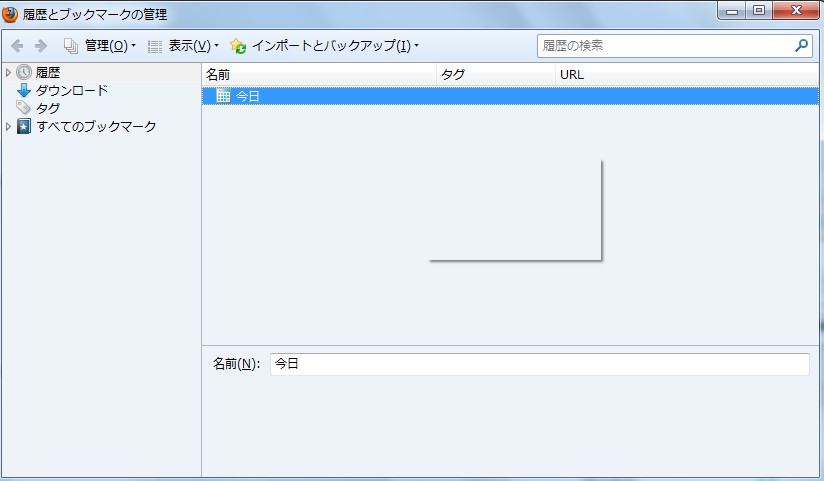The height and width of the screenshot is (481, 824).
Task: Click the blue download arrow icon
Action: tap(24, 91)
